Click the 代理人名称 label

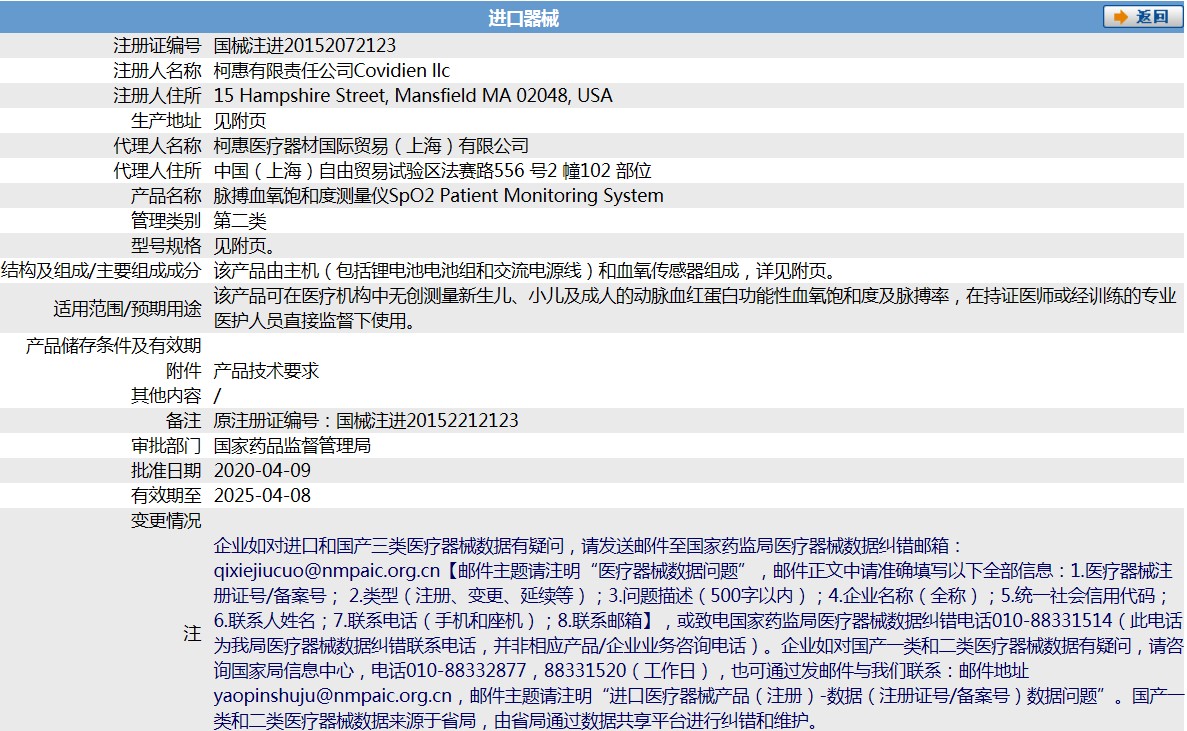157,145
